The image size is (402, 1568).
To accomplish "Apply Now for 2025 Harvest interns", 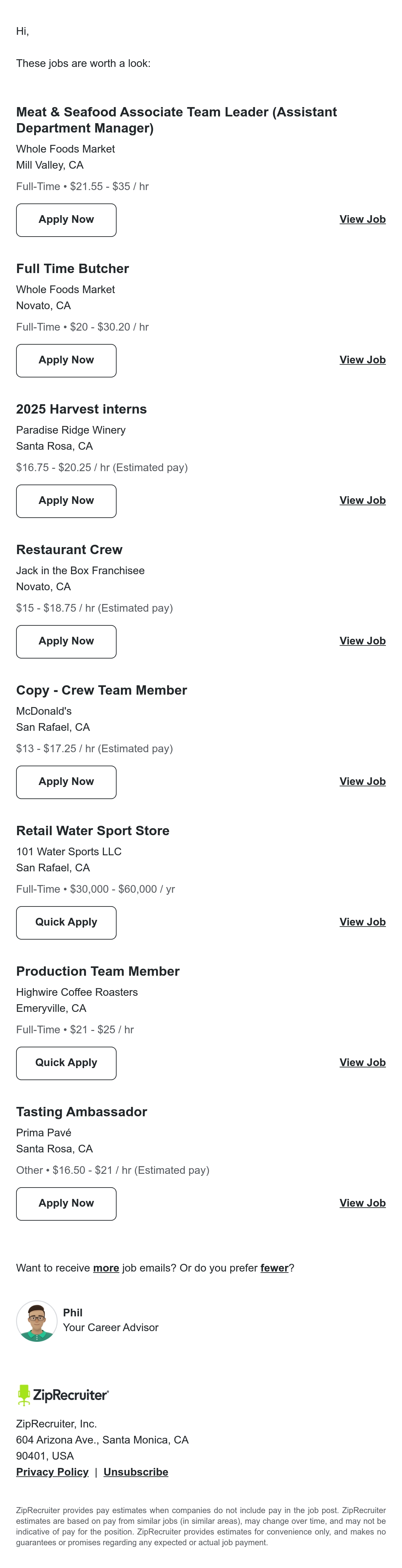I will (66, 501).
